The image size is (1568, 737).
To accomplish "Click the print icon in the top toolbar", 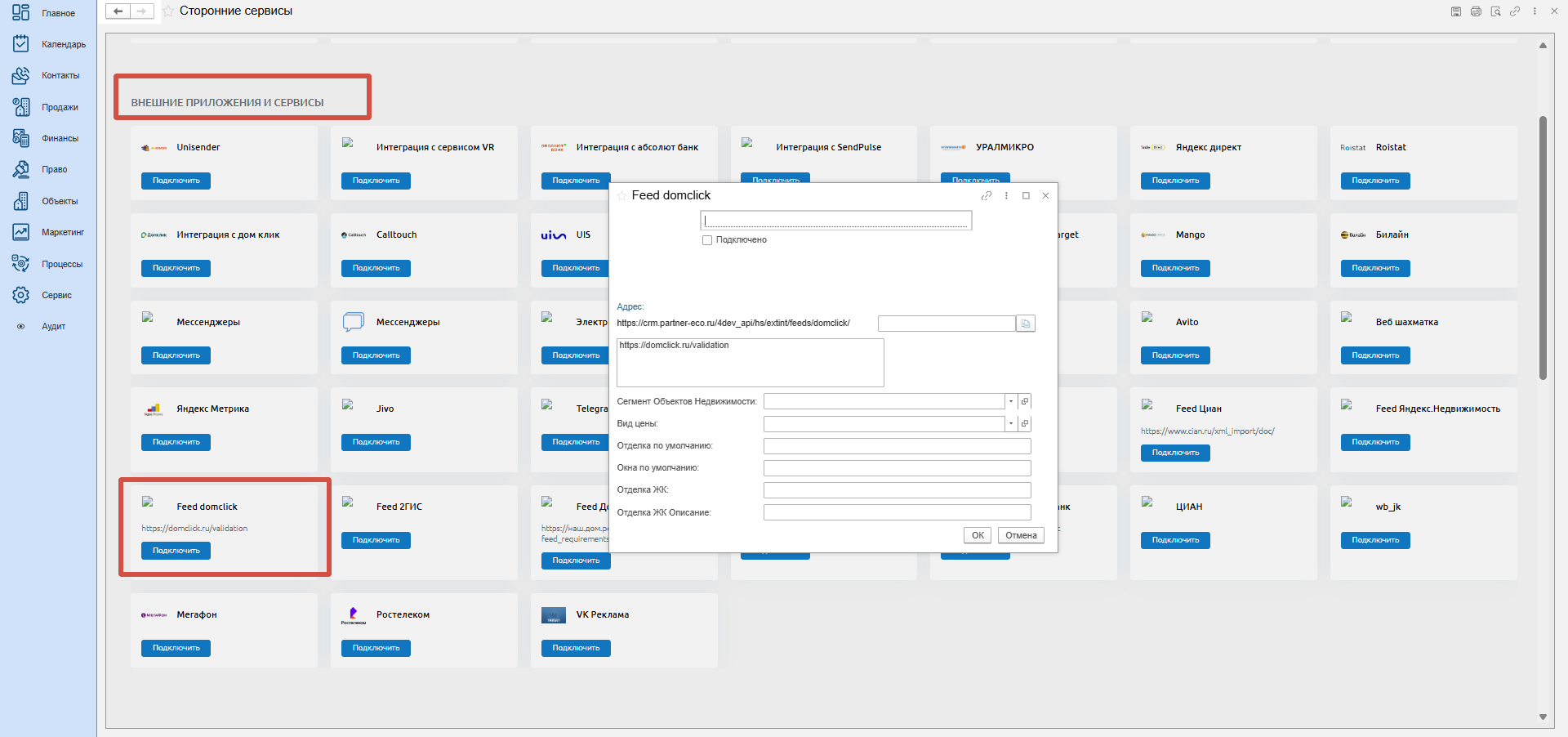I will pyautogui.click(x=1476, y=11).
